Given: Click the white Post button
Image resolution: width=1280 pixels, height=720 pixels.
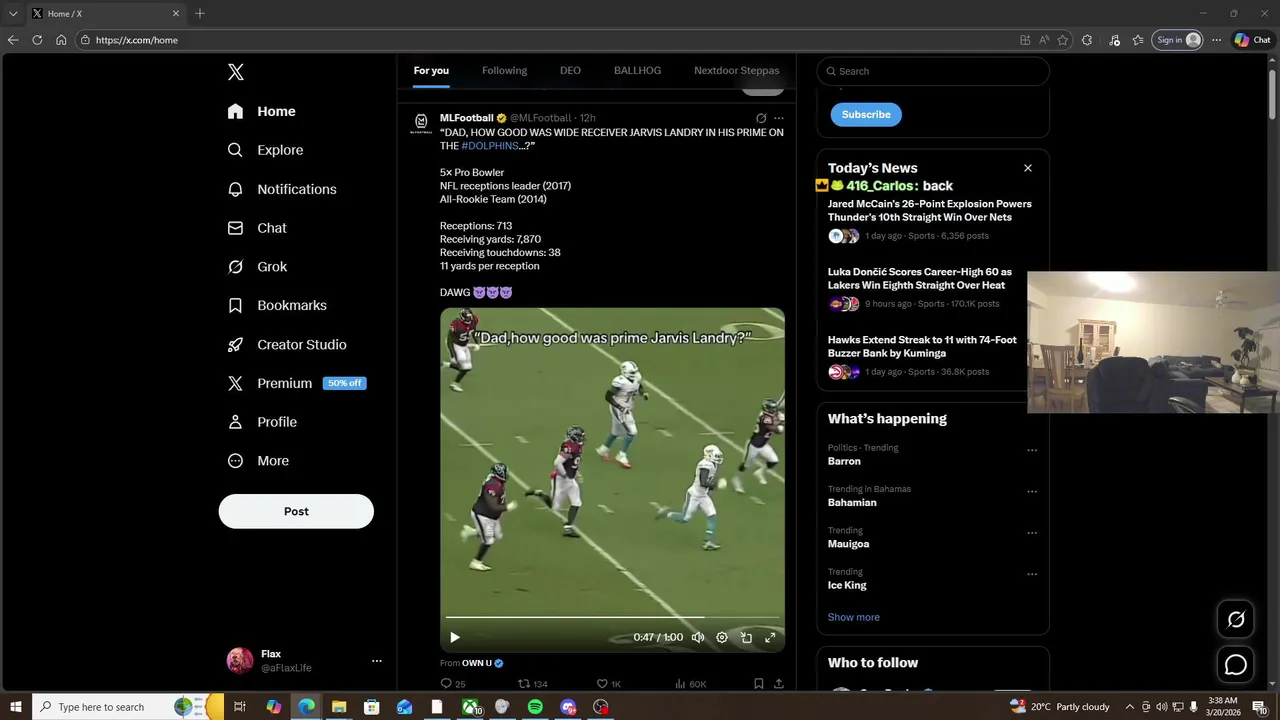Looking at the screenshot, I should (x=296, y=511).
